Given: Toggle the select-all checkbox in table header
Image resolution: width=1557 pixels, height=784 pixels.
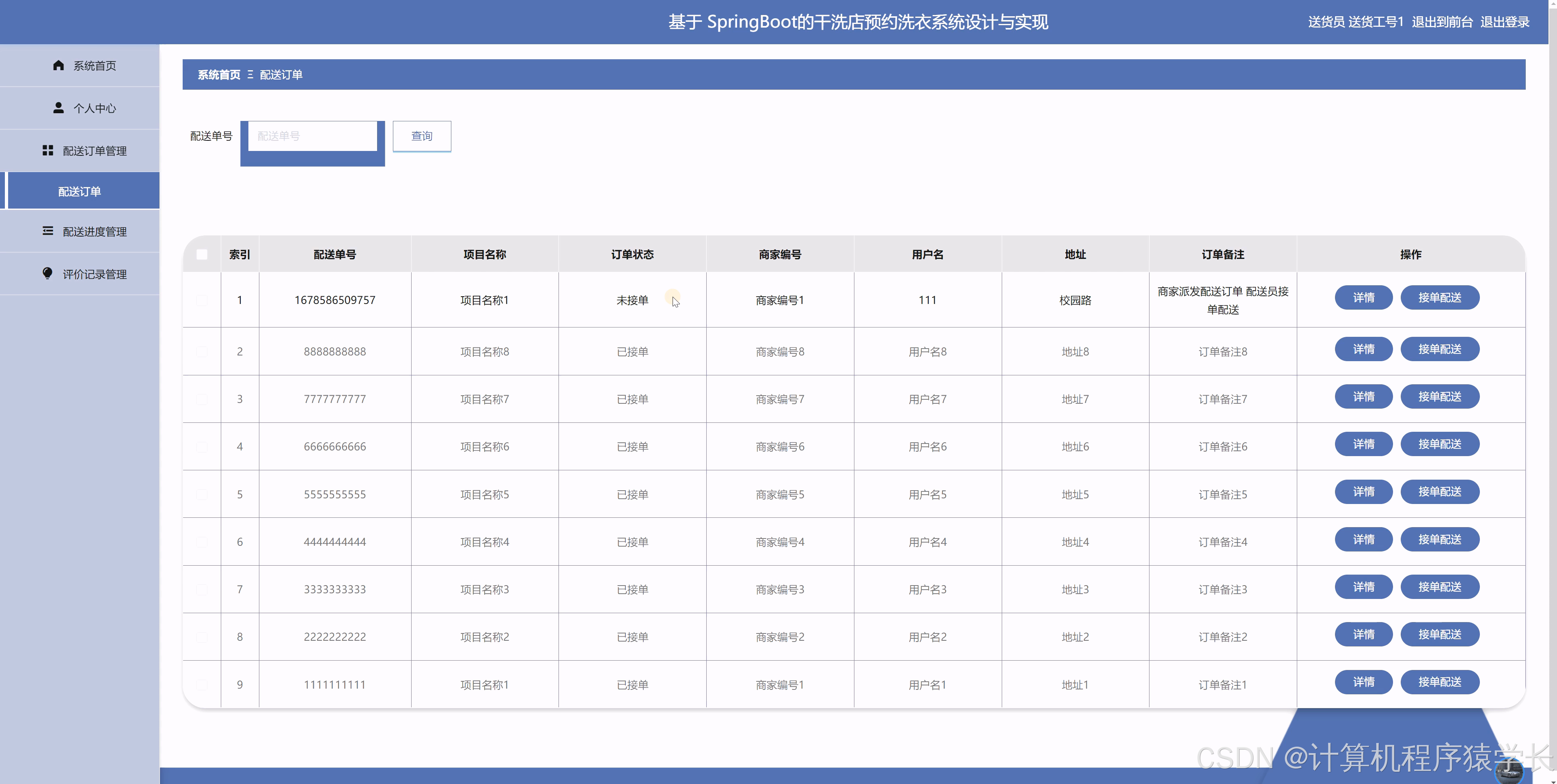Looking at the screenshot, I should tap(202, 254).
